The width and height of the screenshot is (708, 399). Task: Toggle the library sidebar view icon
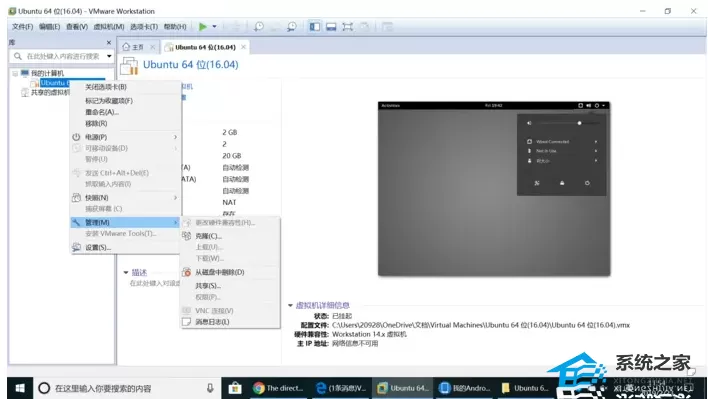click(x=315, y=27)
